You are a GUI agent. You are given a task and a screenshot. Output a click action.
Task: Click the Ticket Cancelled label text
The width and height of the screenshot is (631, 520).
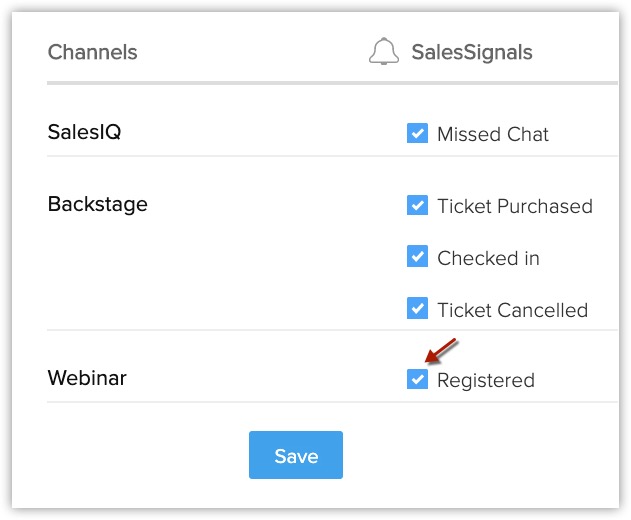[512, 310]
